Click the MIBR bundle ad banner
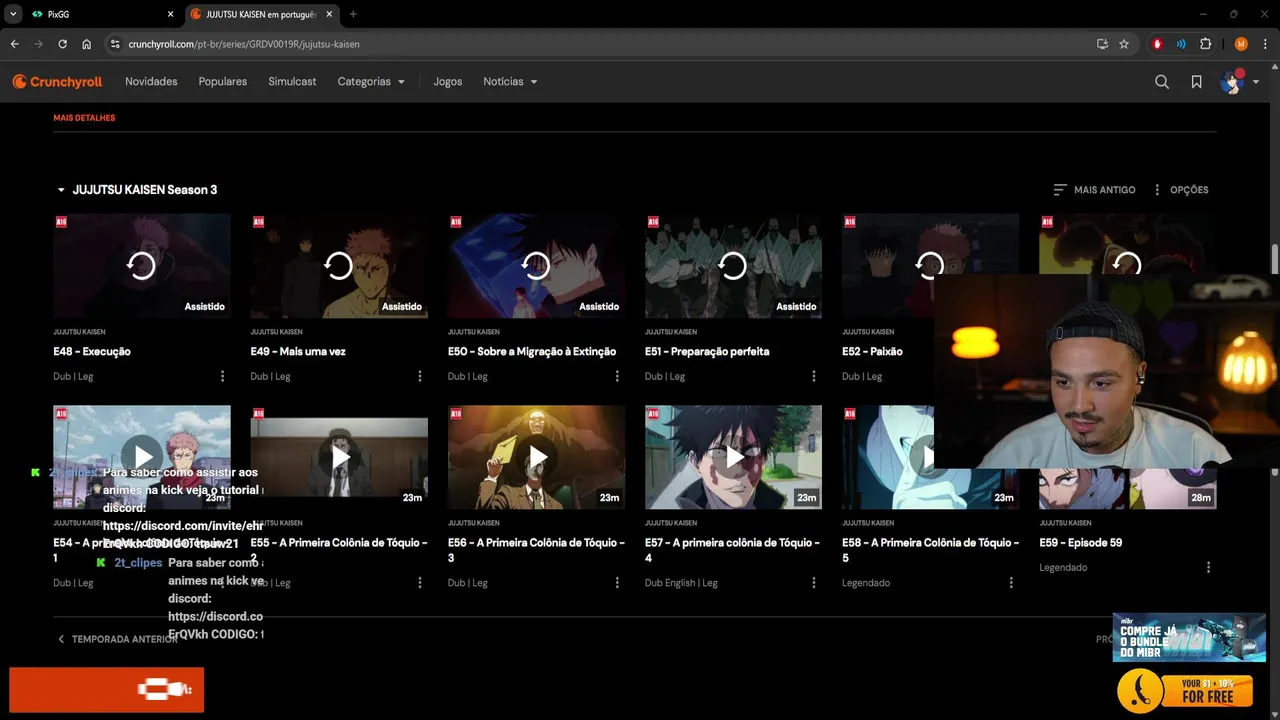The image size is (1280, 720). tap(1189, 637)
